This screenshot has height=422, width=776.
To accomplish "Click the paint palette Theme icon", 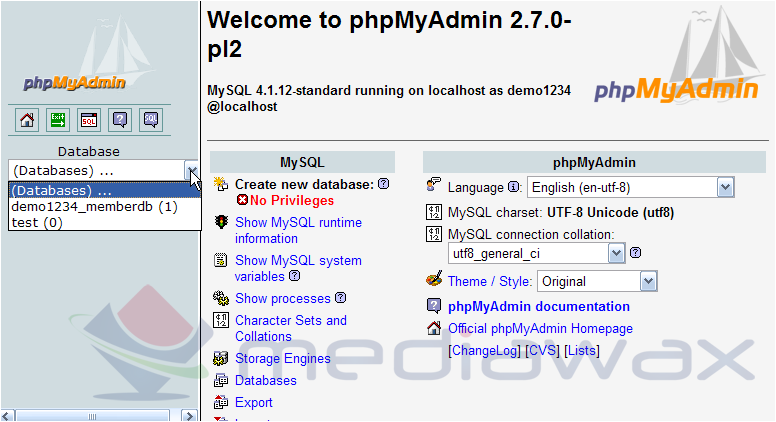I will tap(434, 280).
